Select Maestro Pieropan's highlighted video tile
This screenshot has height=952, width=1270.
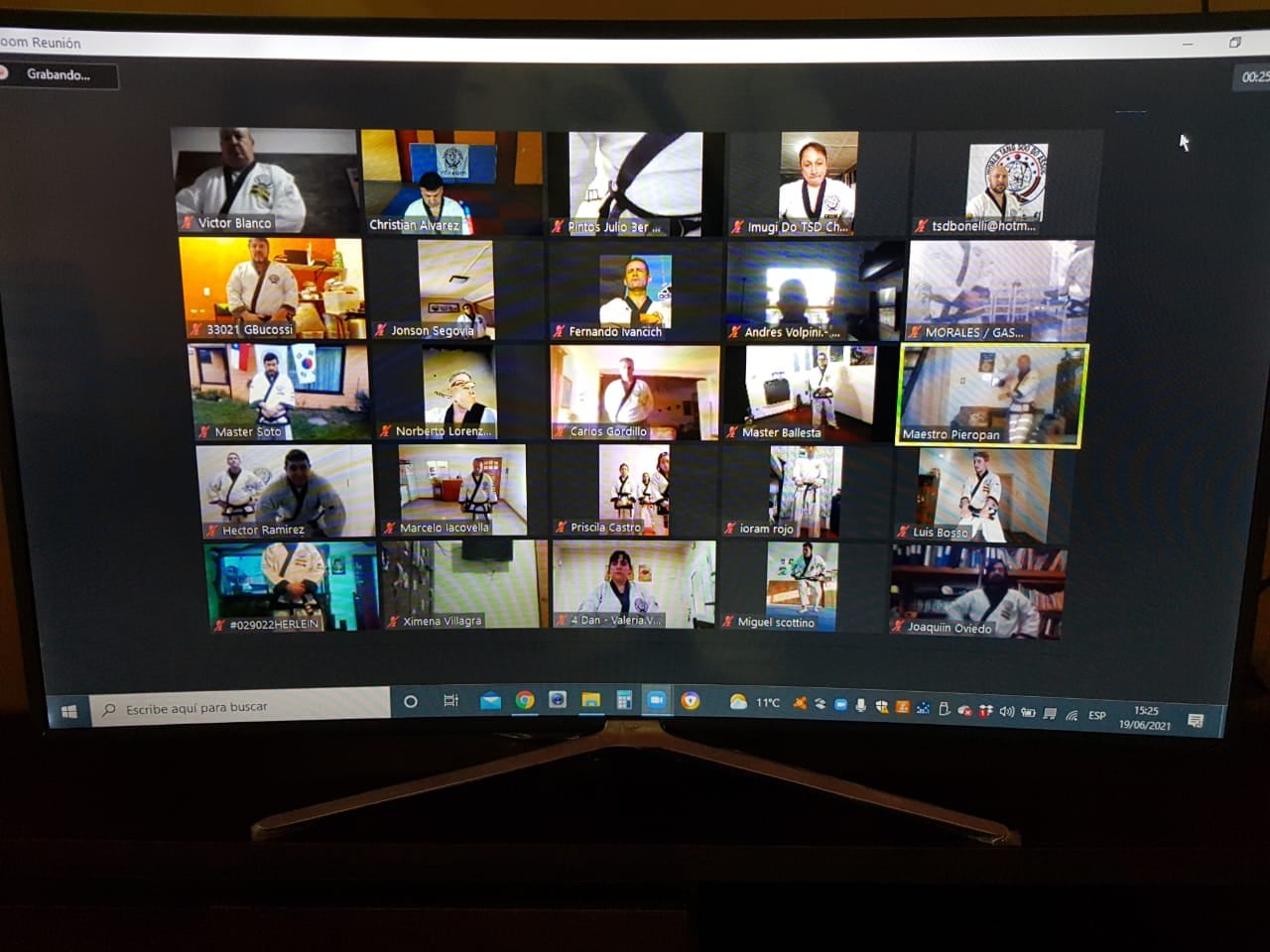(991, 395)
